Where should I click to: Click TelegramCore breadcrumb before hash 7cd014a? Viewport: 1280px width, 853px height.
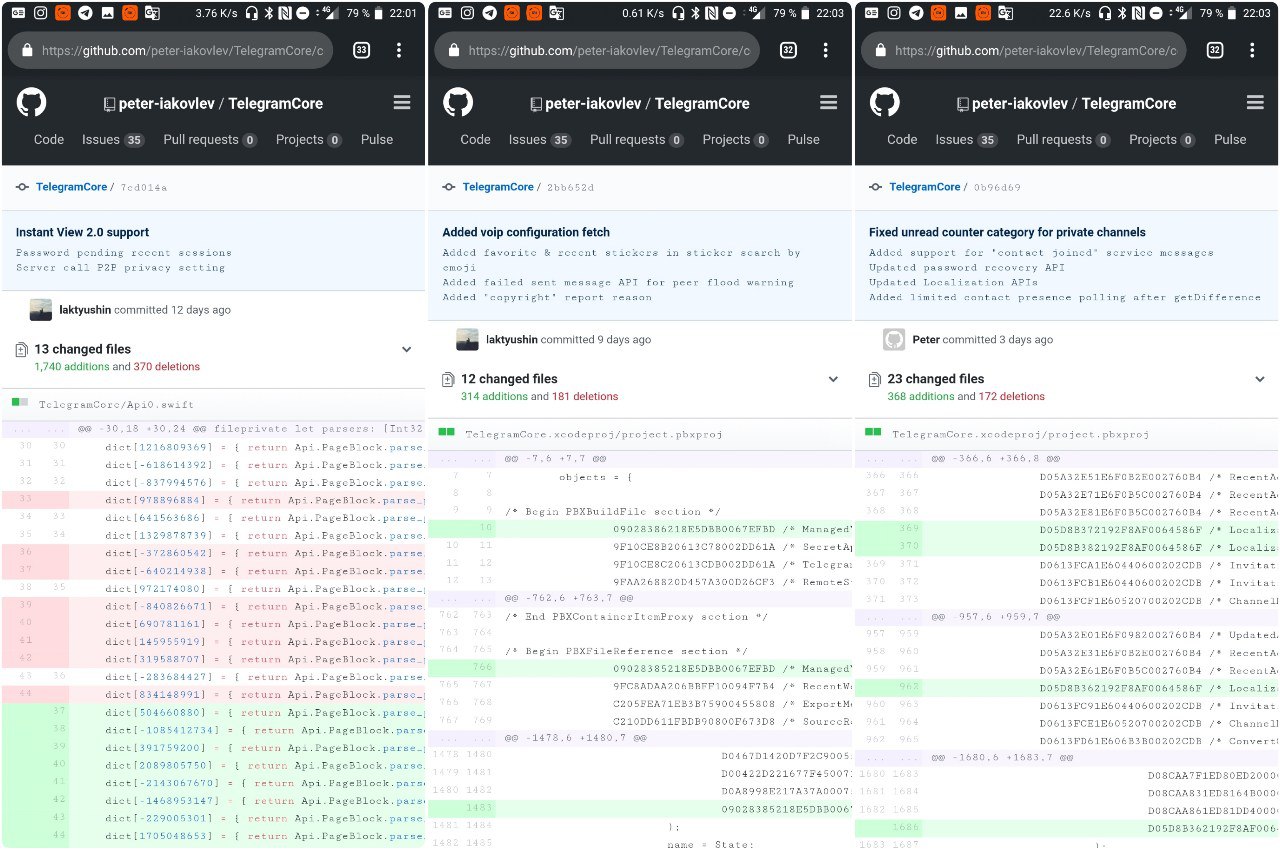(71, 187)
